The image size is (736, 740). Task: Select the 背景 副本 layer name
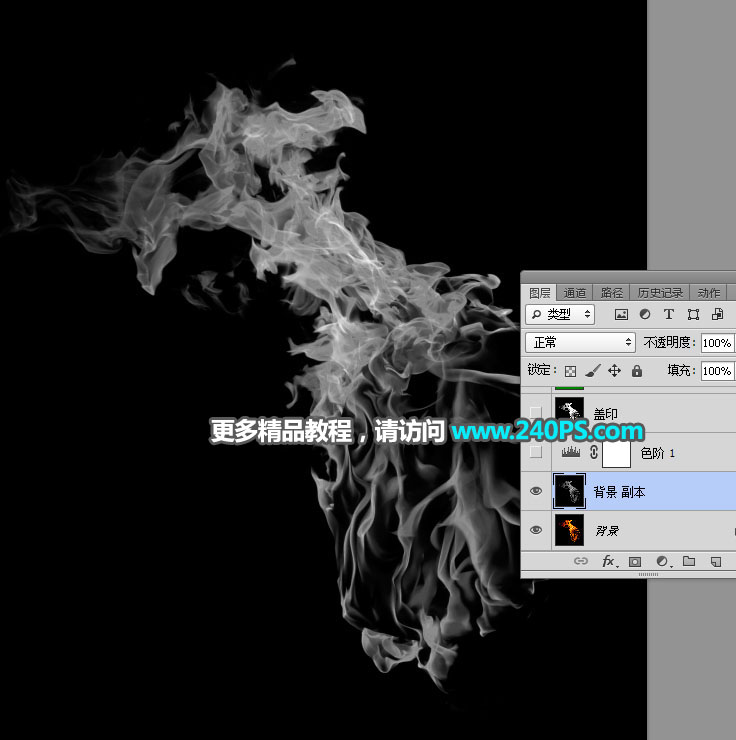point(619,492)
